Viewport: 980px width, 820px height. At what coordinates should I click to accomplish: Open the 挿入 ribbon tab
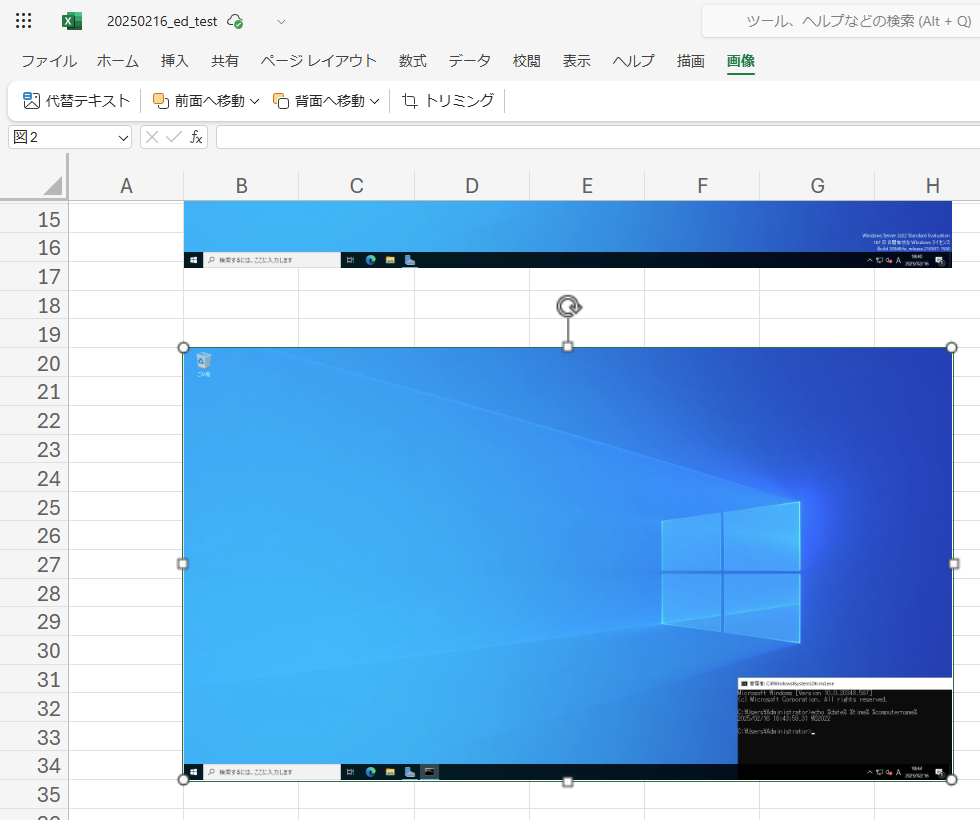[175, 61]
